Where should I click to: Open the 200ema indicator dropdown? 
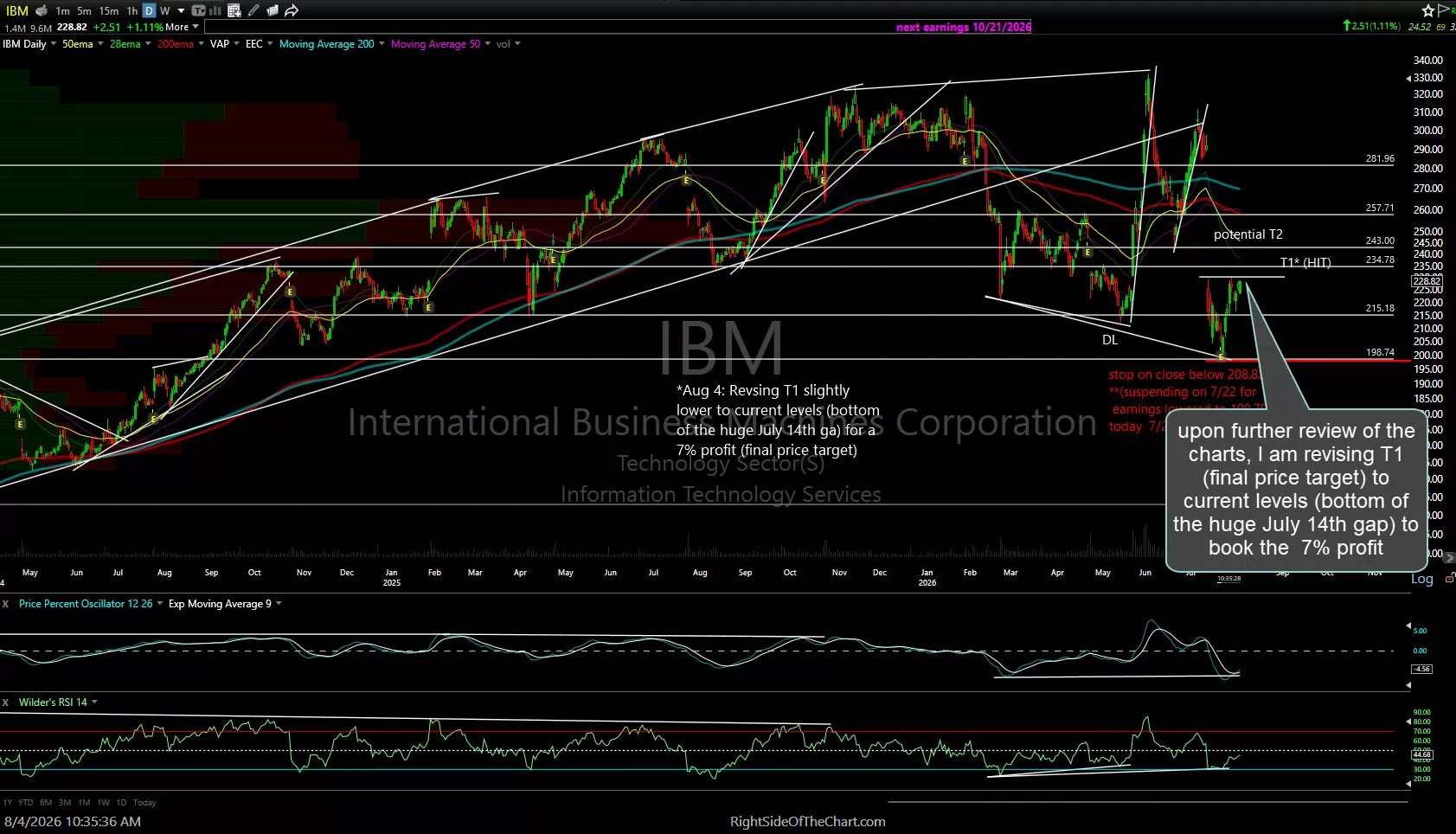pyautogui.click(x=202, y=43)
